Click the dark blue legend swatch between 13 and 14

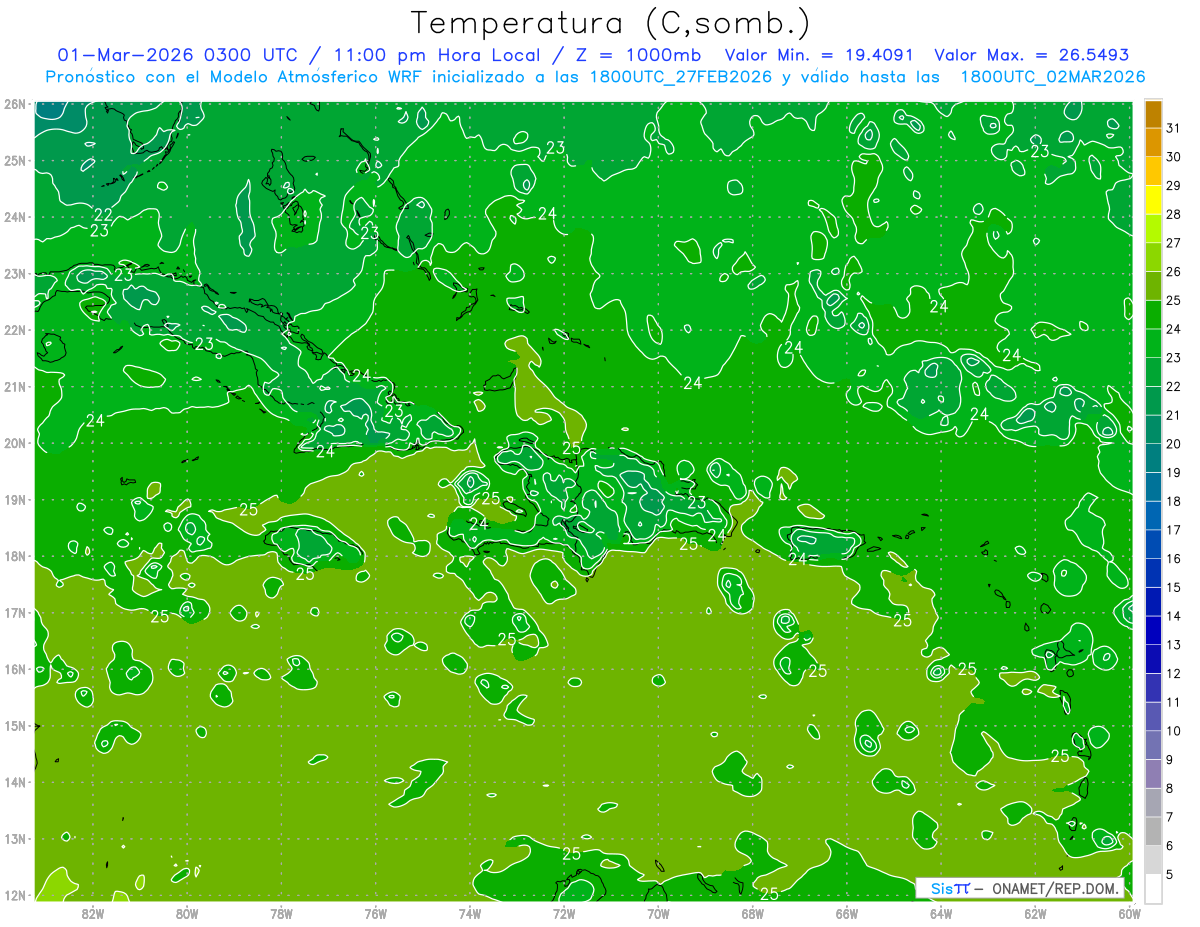(x=1153, y=631)
